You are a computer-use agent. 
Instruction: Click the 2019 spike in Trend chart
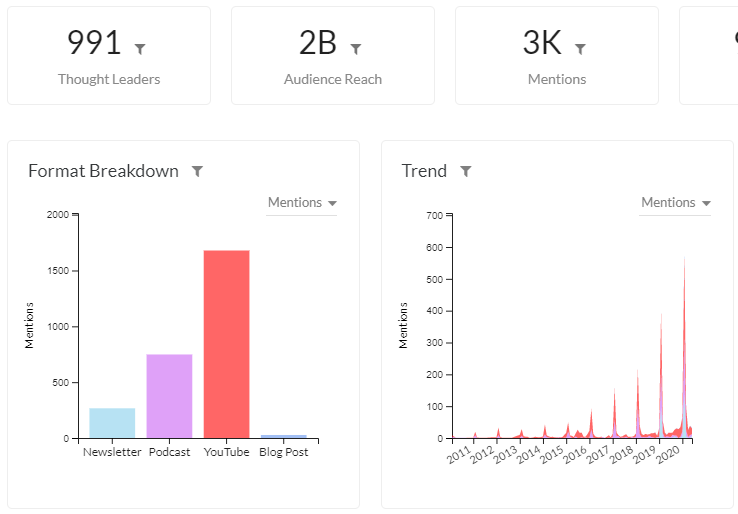(x=661, y=377)
